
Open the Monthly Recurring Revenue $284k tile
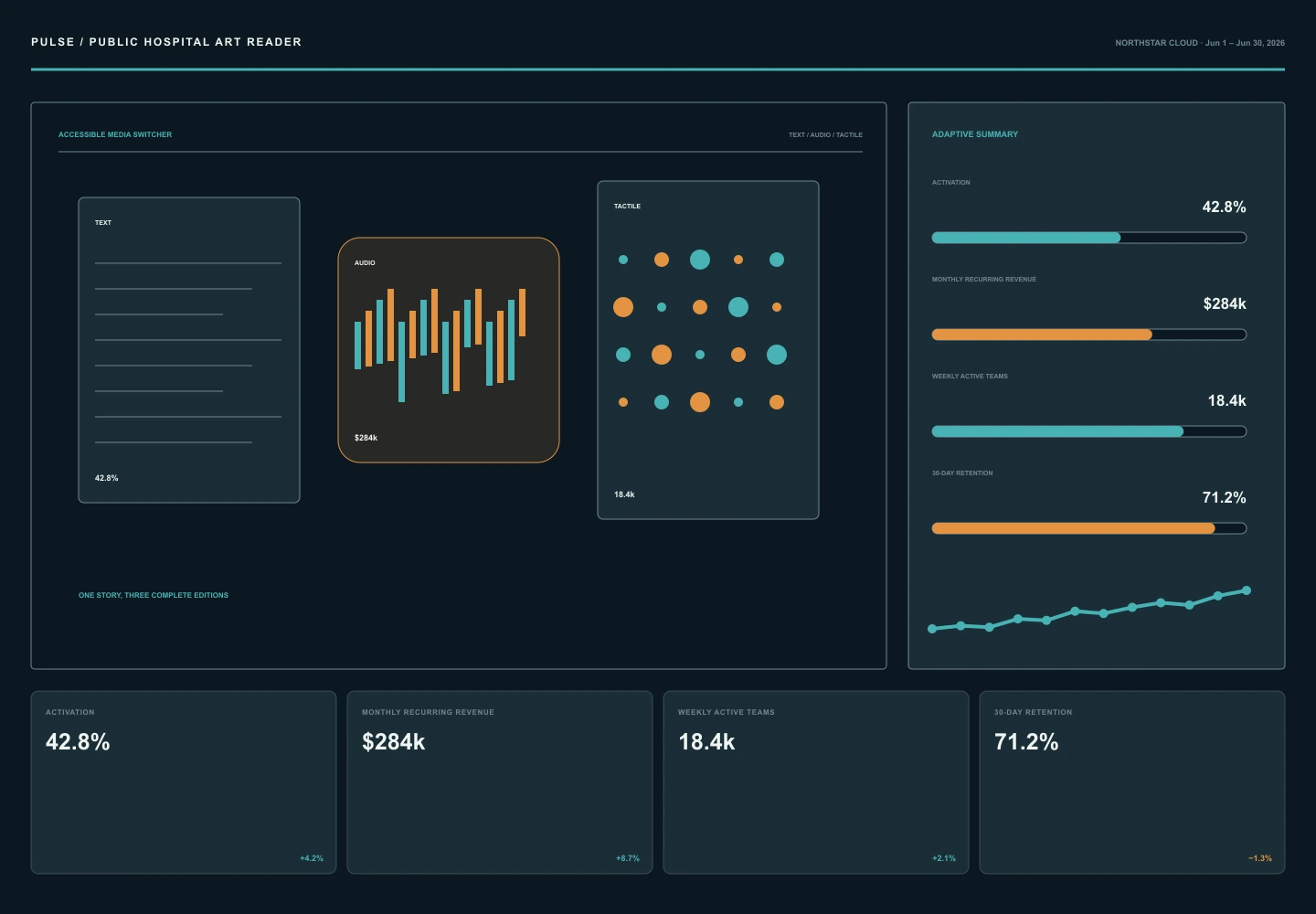[500, 782]
